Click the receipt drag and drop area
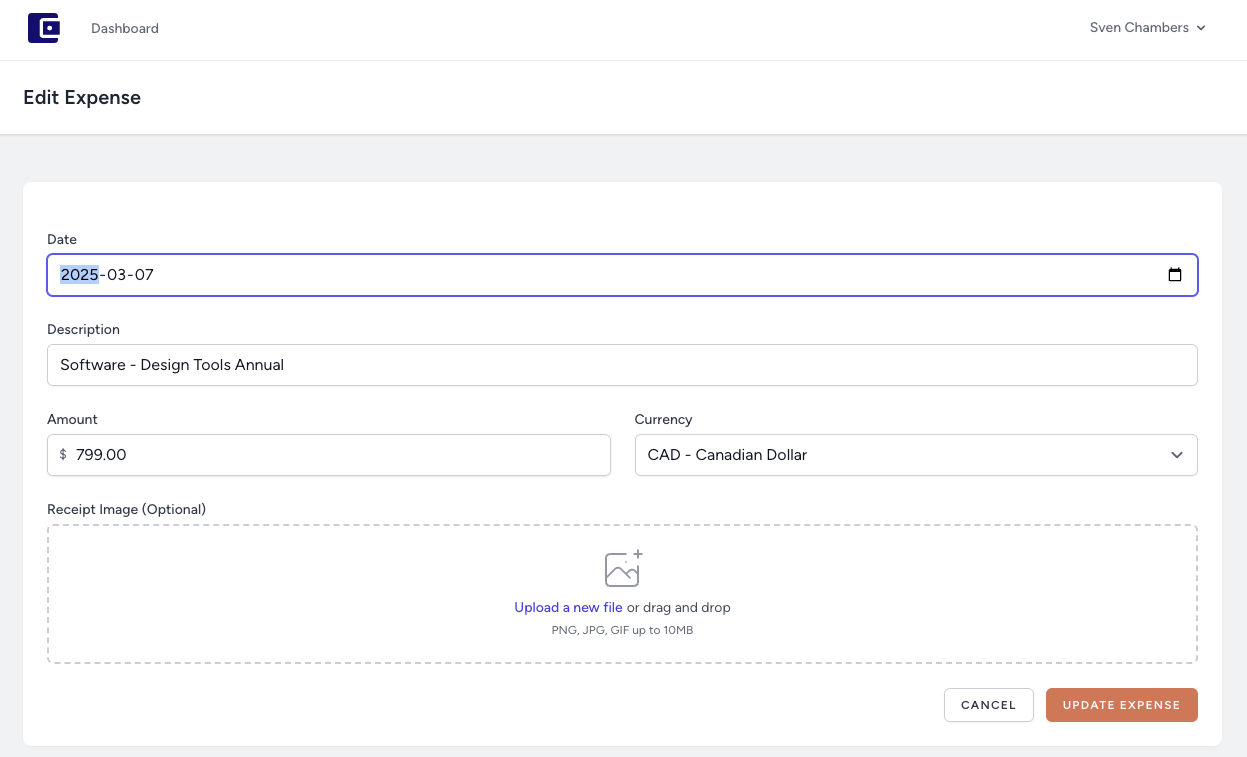The width and height of the screenshot is (1247, 757). pyautogui.click(x=622, y=593)
